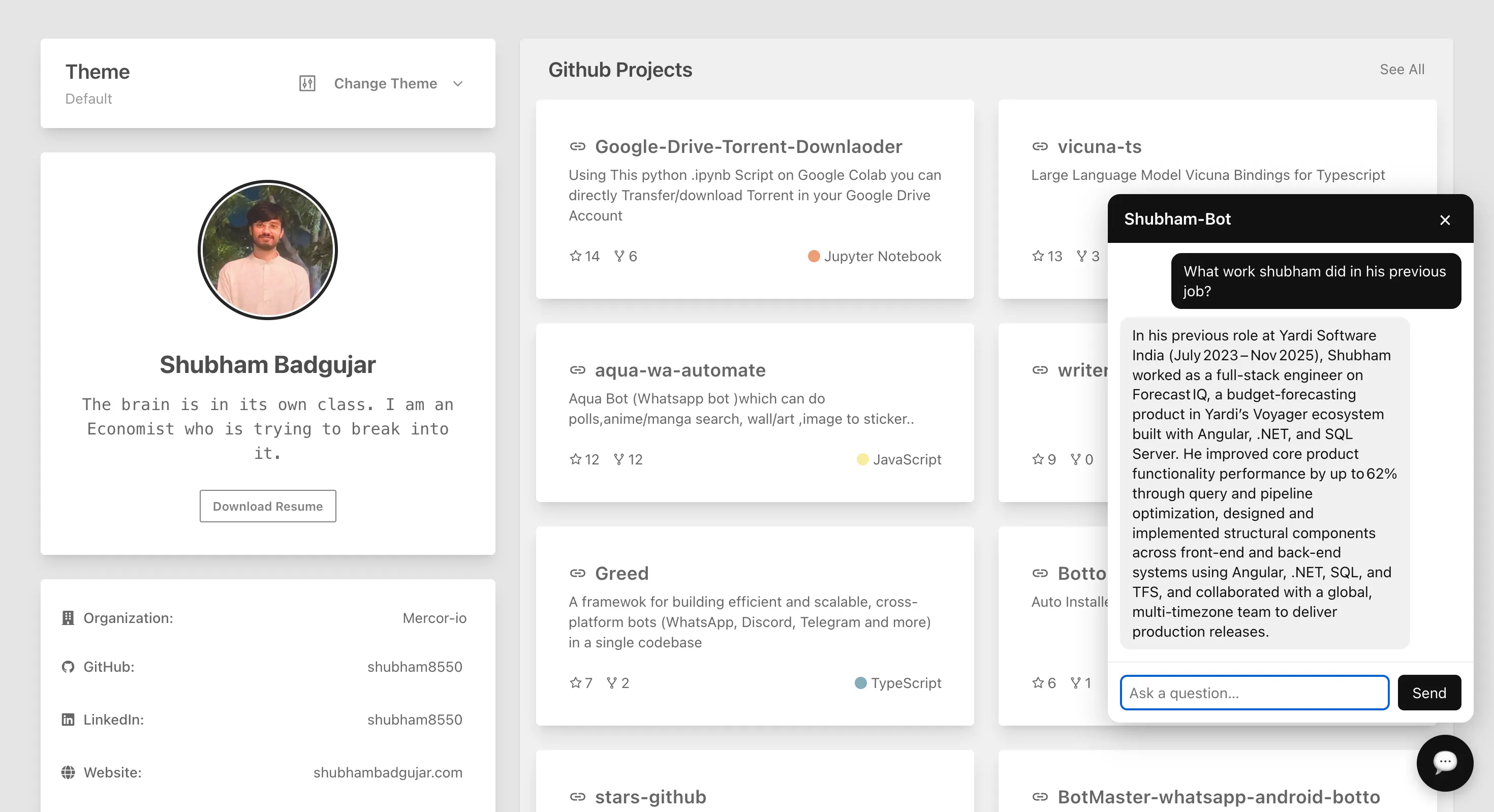Click star icon on Greed card
1494x812 pixels.
[575, 682]
